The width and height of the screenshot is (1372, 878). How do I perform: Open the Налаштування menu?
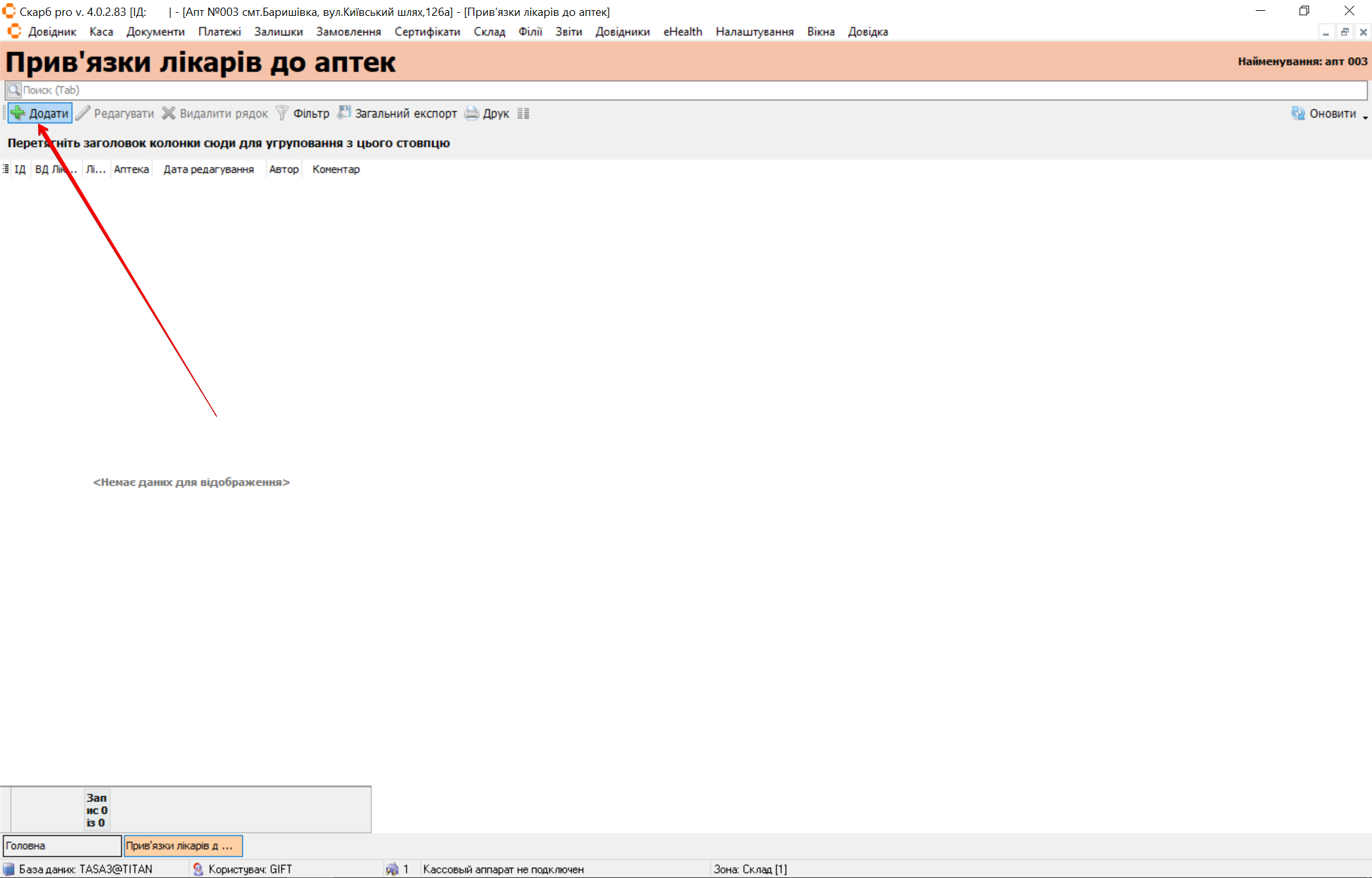[x=754, y=32]
